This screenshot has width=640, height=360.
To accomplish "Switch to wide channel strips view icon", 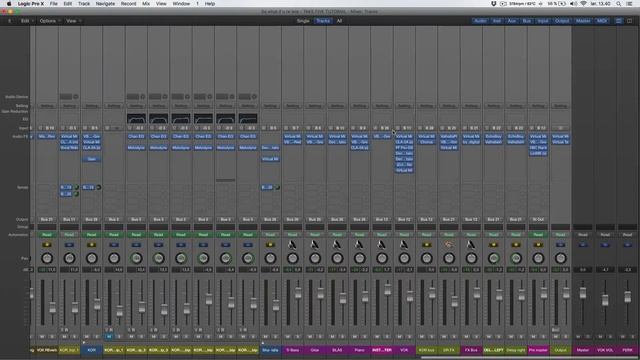I will (629, 21).
